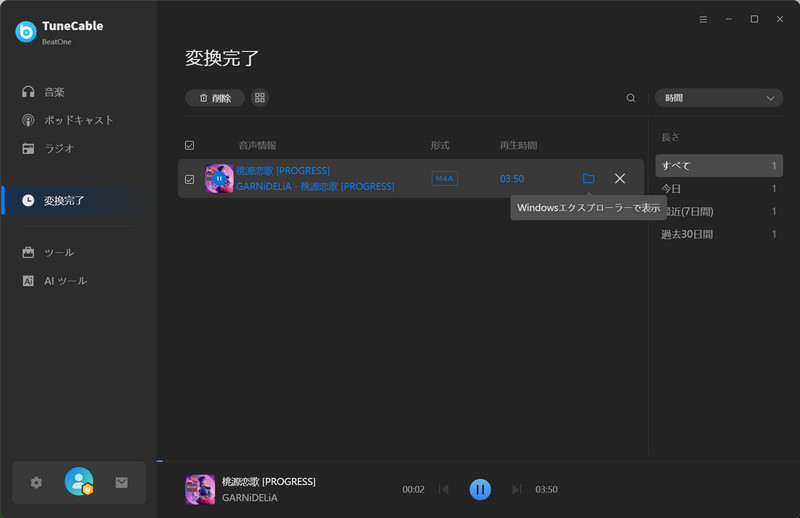Screen dimensions: 800x518
Task: Click GARNiDELiA artist name in player
Action: click(x=249, y=498)
